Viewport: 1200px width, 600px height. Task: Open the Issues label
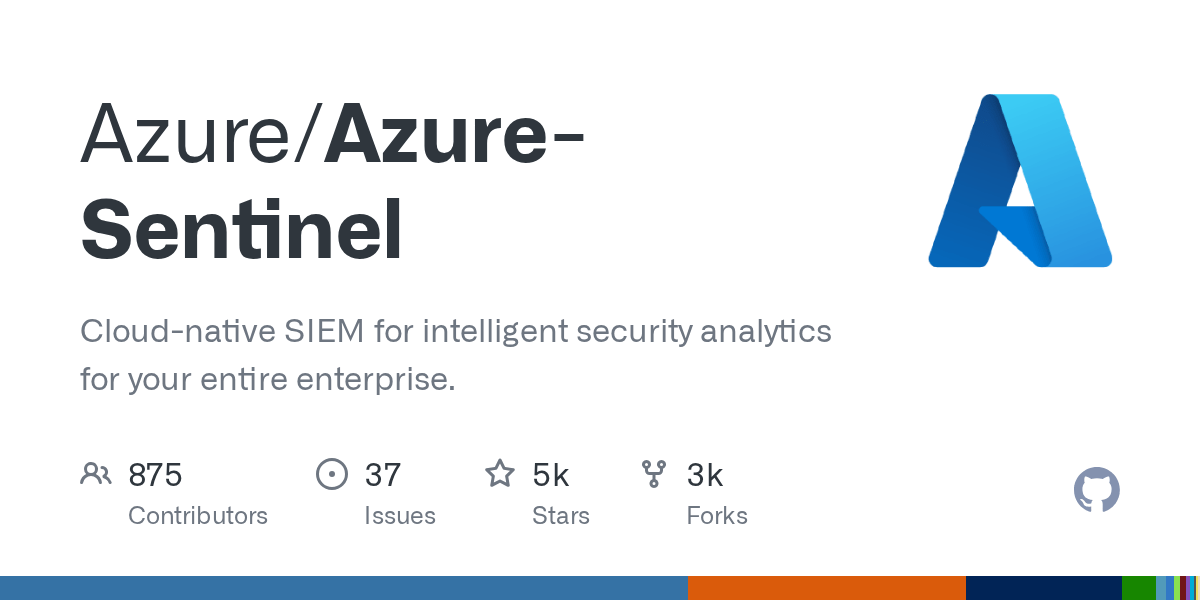(x=400, y=516)
